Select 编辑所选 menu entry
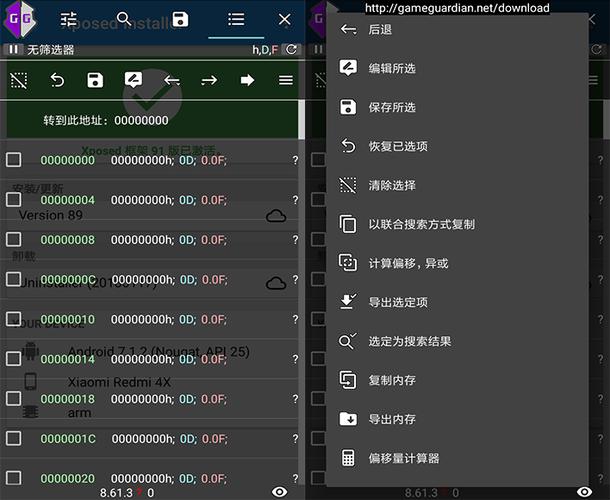The height and width of the screenshot is (500, 610). tap(457, 68)
